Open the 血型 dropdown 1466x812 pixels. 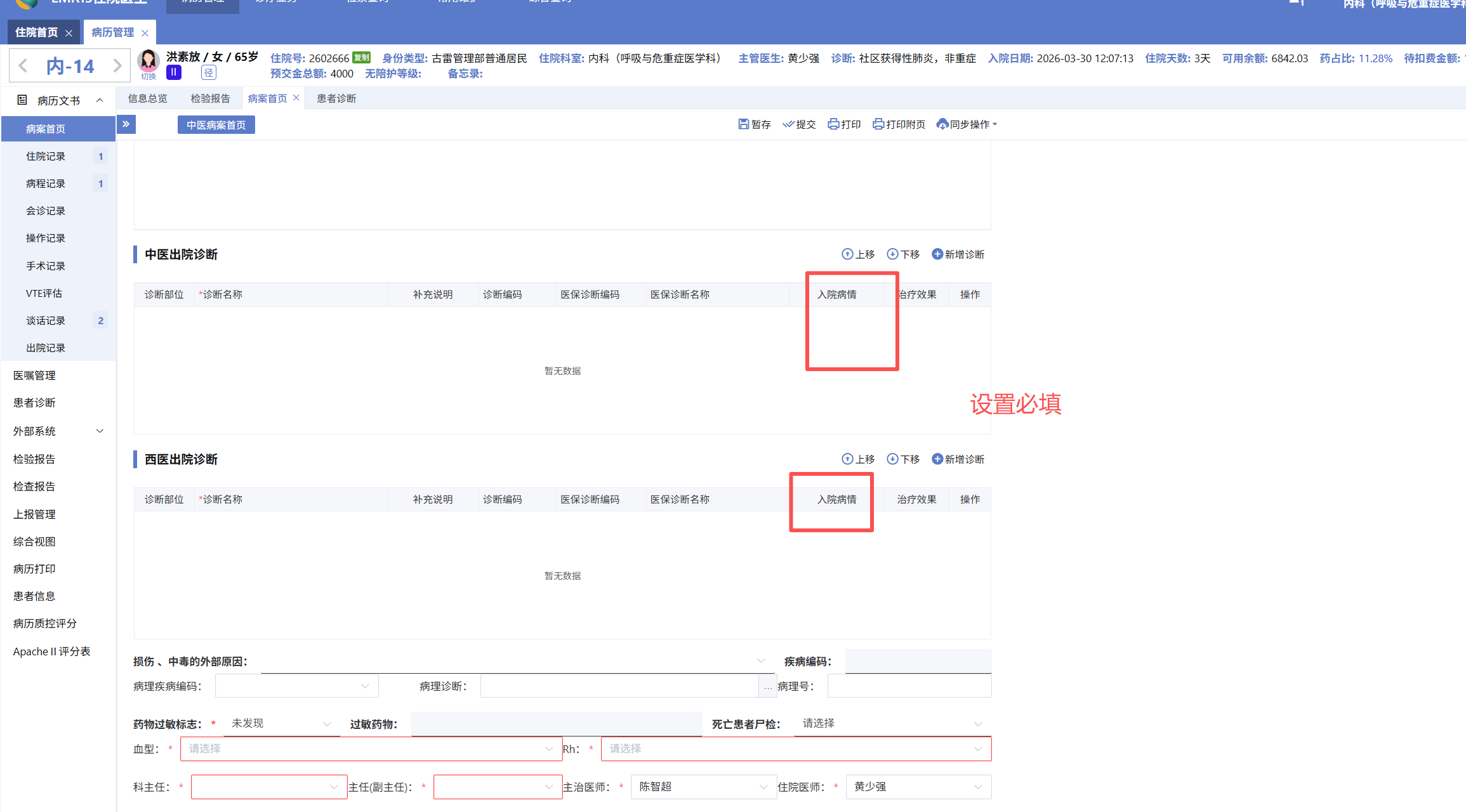click(x=371, y=749)
